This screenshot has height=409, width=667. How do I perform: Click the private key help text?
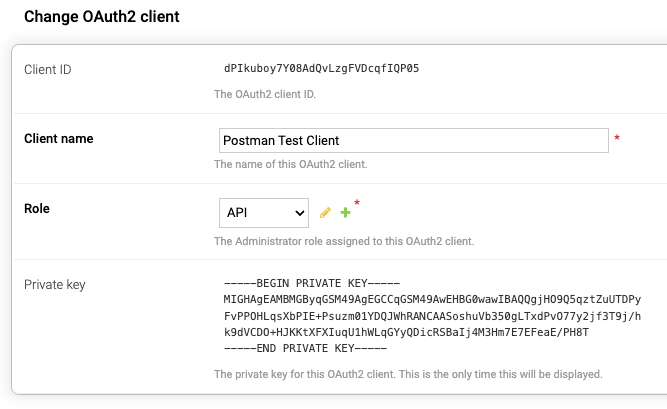pos(408,374)
